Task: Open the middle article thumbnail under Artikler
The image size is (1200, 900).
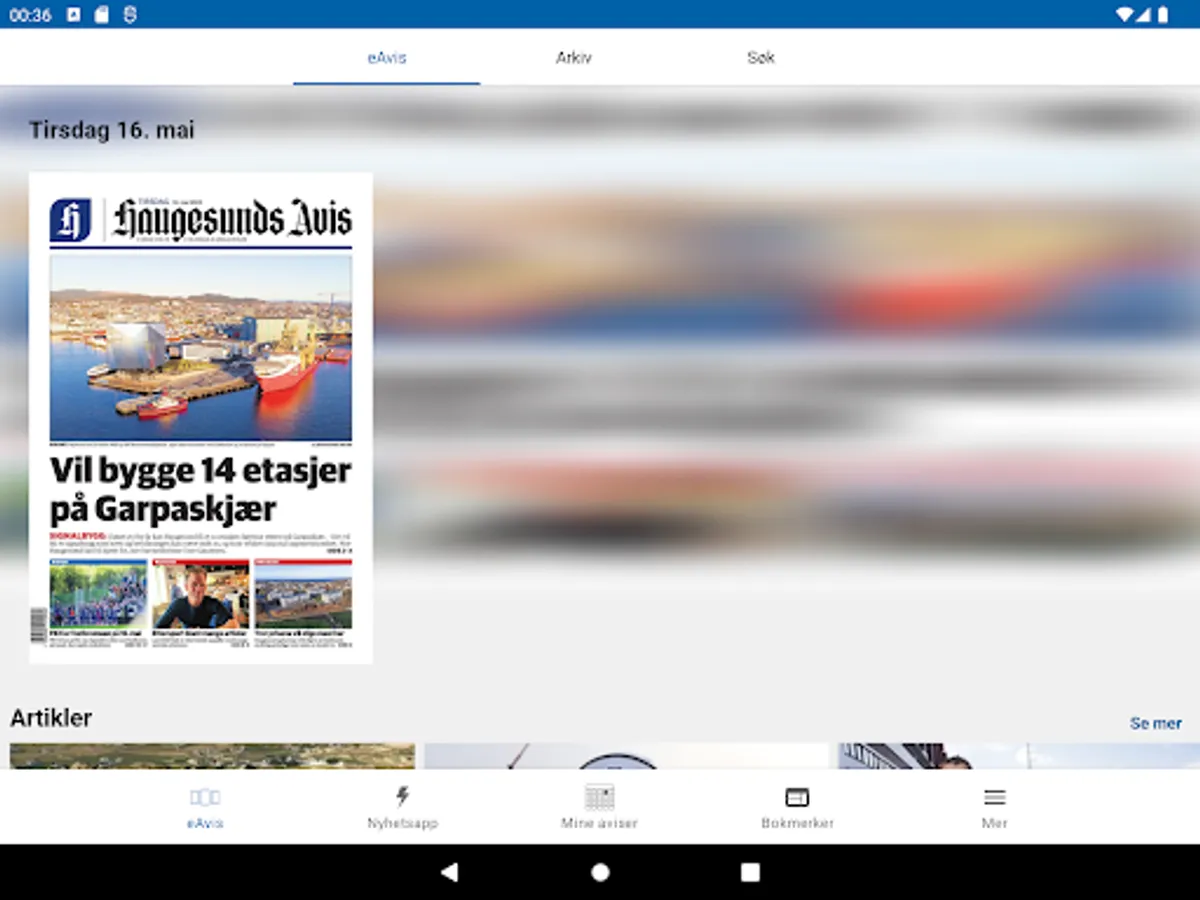Action: [x=626, y=756]
